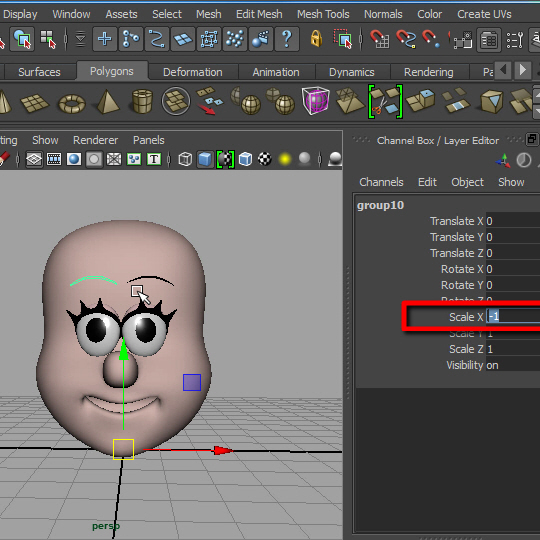
Task: Click the Translate X value field
Action: [513, 221]
